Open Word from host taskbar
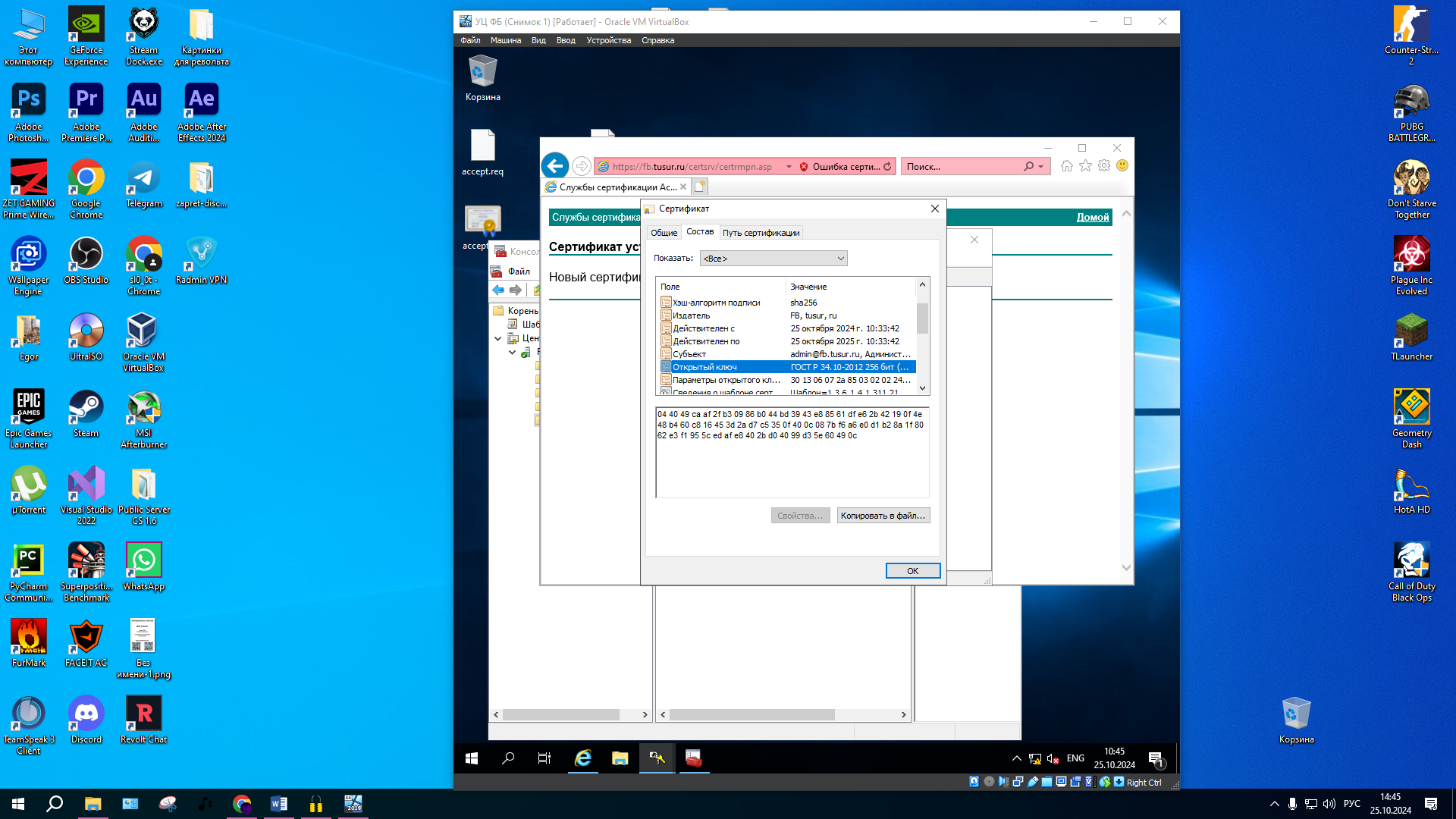The width and height of the screenshot is (1456, 819). (x=278, y=804)
